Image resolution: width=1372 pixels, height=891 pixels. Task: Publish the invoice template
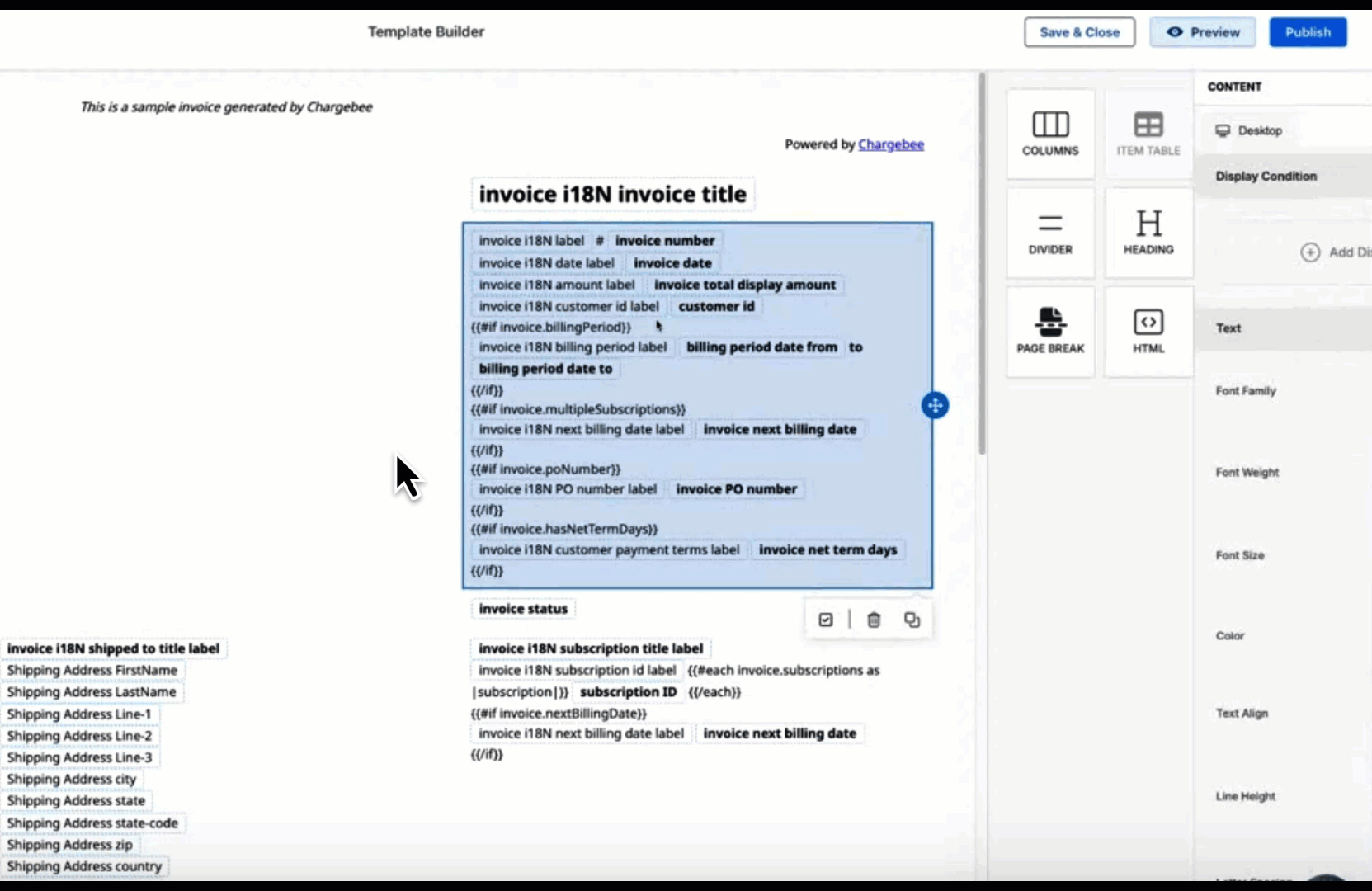click(1308, 32)
